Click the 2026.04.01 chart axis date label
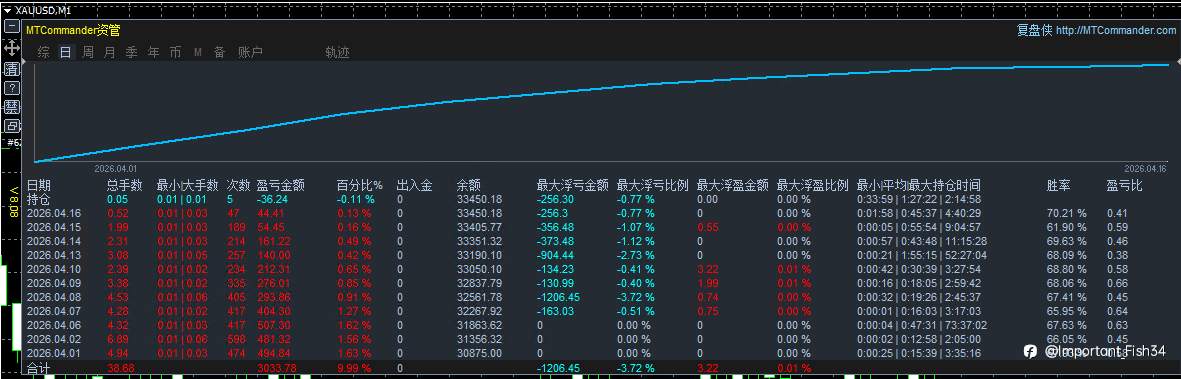The image size is (1181, 379). [115, 169]
